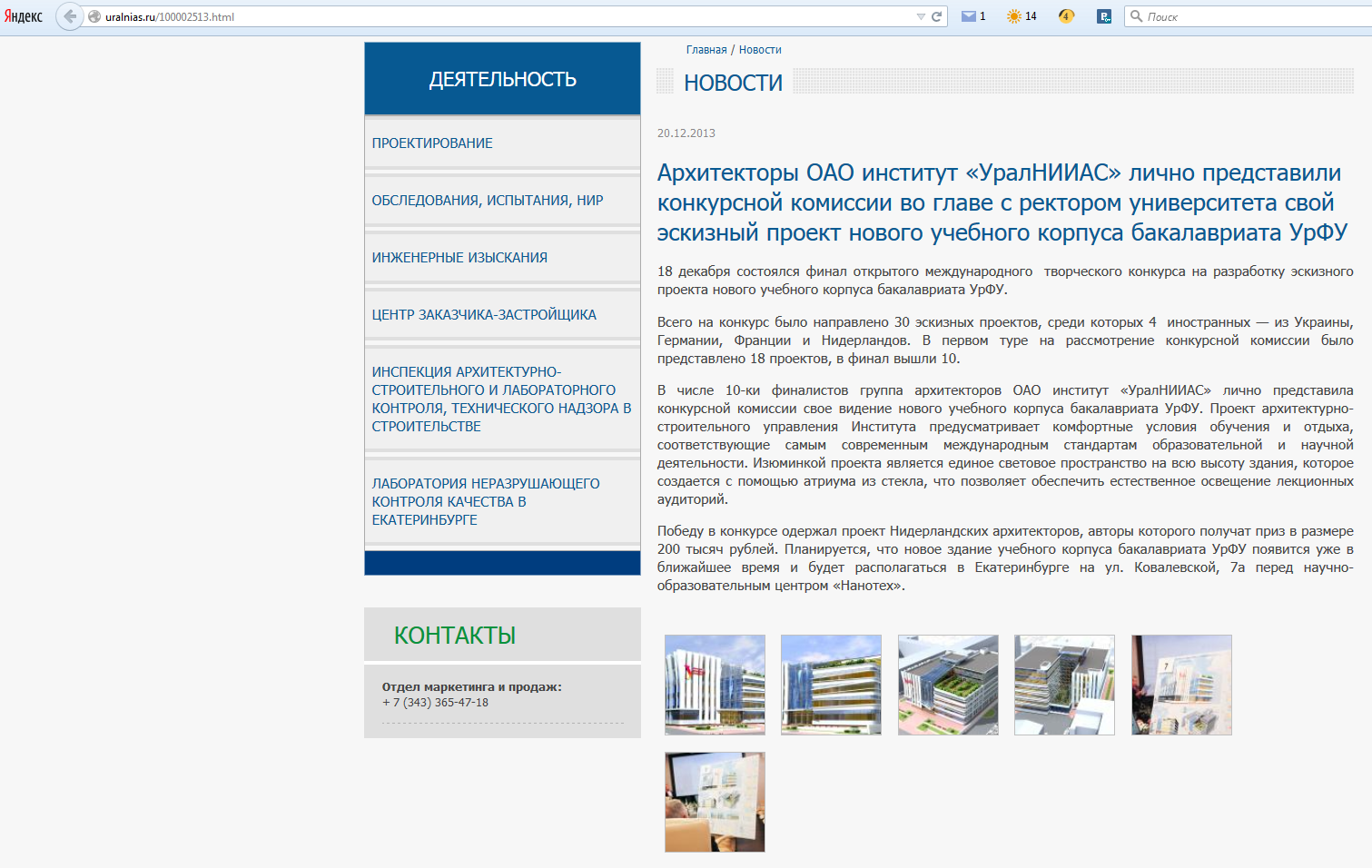Click the Главная breadcrumb link
1372x868 pixels.
point(706,50)
